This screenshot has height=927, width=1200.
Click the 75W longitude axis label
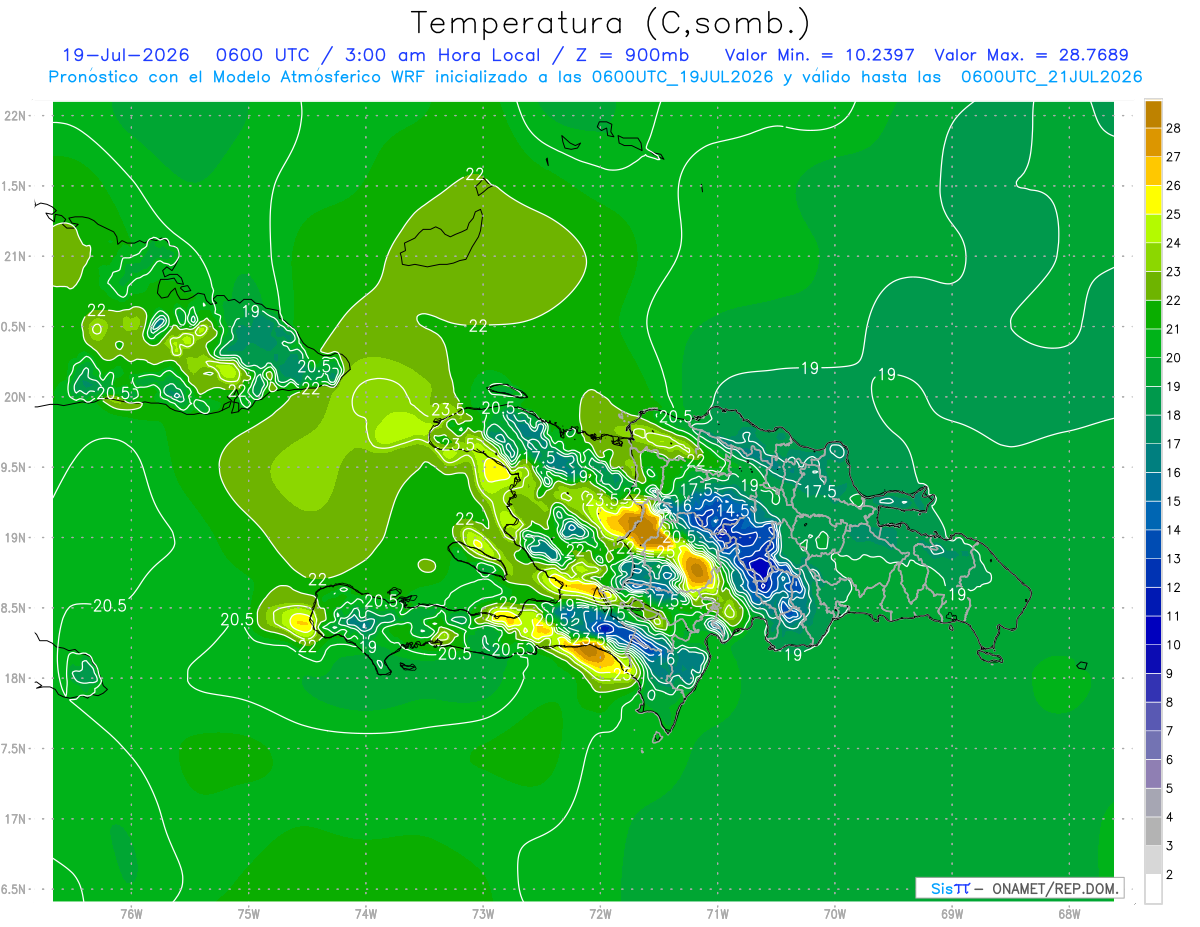[x=249, y=914]
